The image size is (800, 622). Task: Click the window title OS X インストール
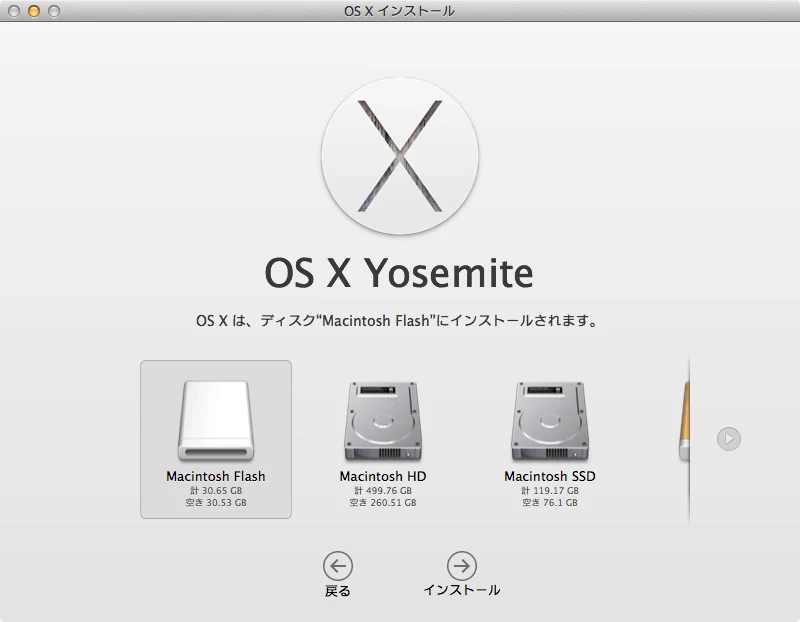(399, 11)
